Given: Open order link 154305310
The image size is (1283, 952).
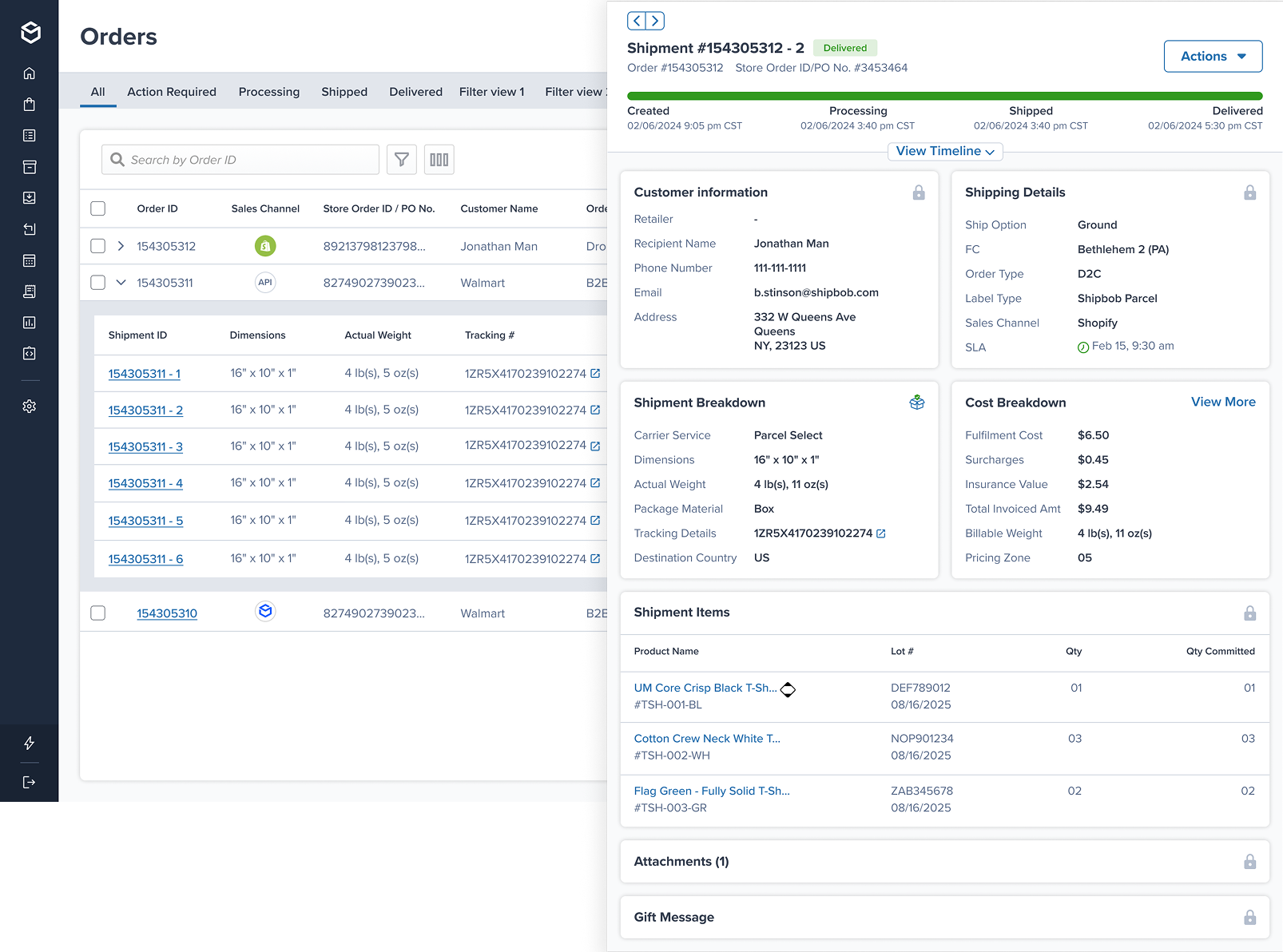Looking at the screenshot, I should click(167, 613).
